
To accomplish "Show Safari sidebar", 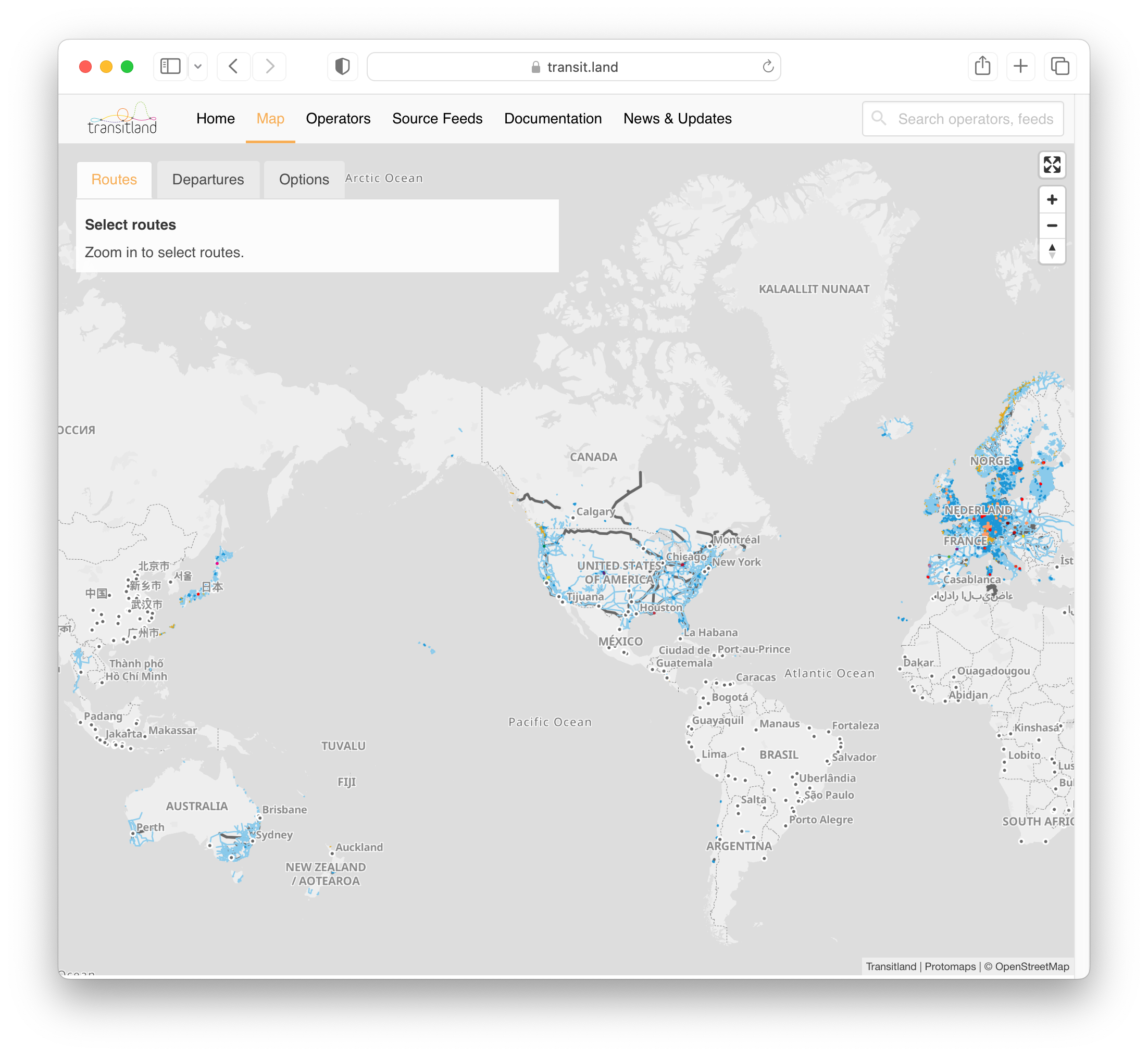I will click(170, 66).
